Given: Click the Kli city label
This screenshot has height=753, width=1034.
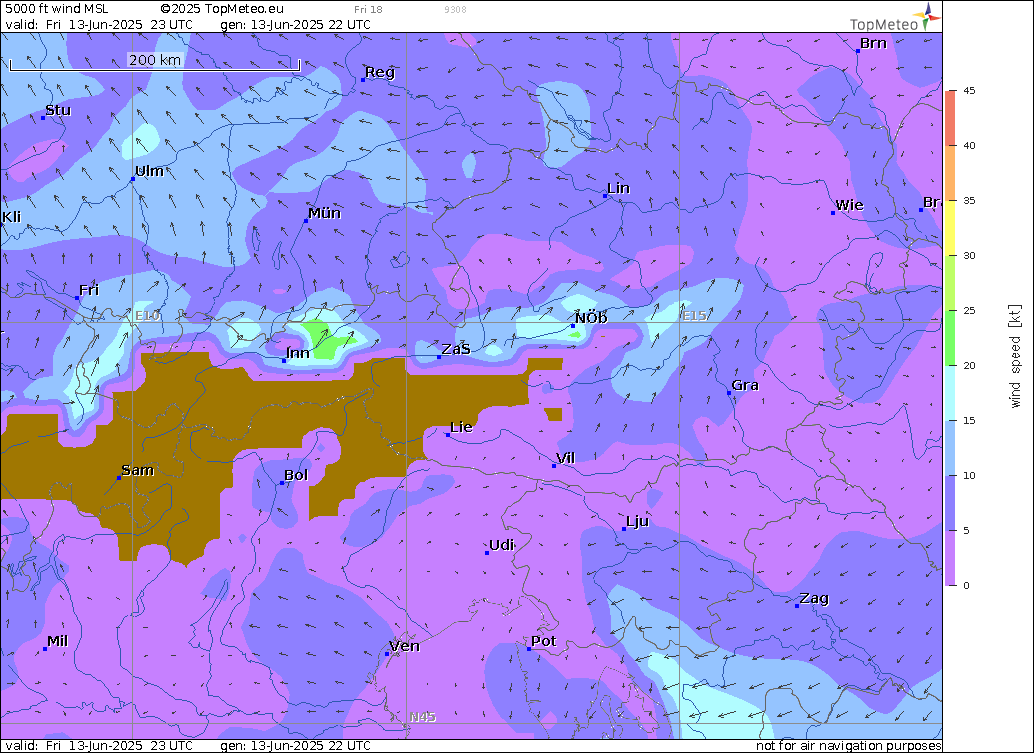Looking at the screenshot, I should 11,217.
